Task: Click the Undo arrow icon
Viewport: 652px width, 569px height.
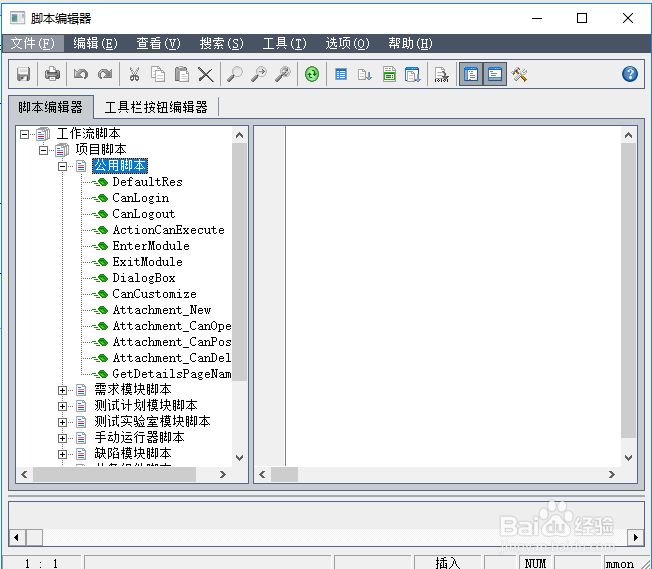Action: point(81,74)
